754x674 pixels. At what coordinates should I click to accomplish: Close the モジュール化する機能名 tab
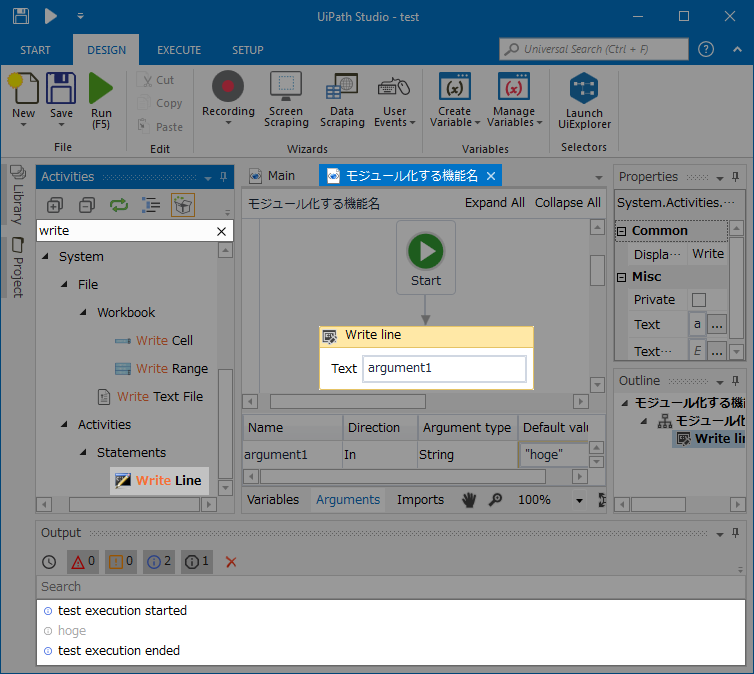[491, 176]
